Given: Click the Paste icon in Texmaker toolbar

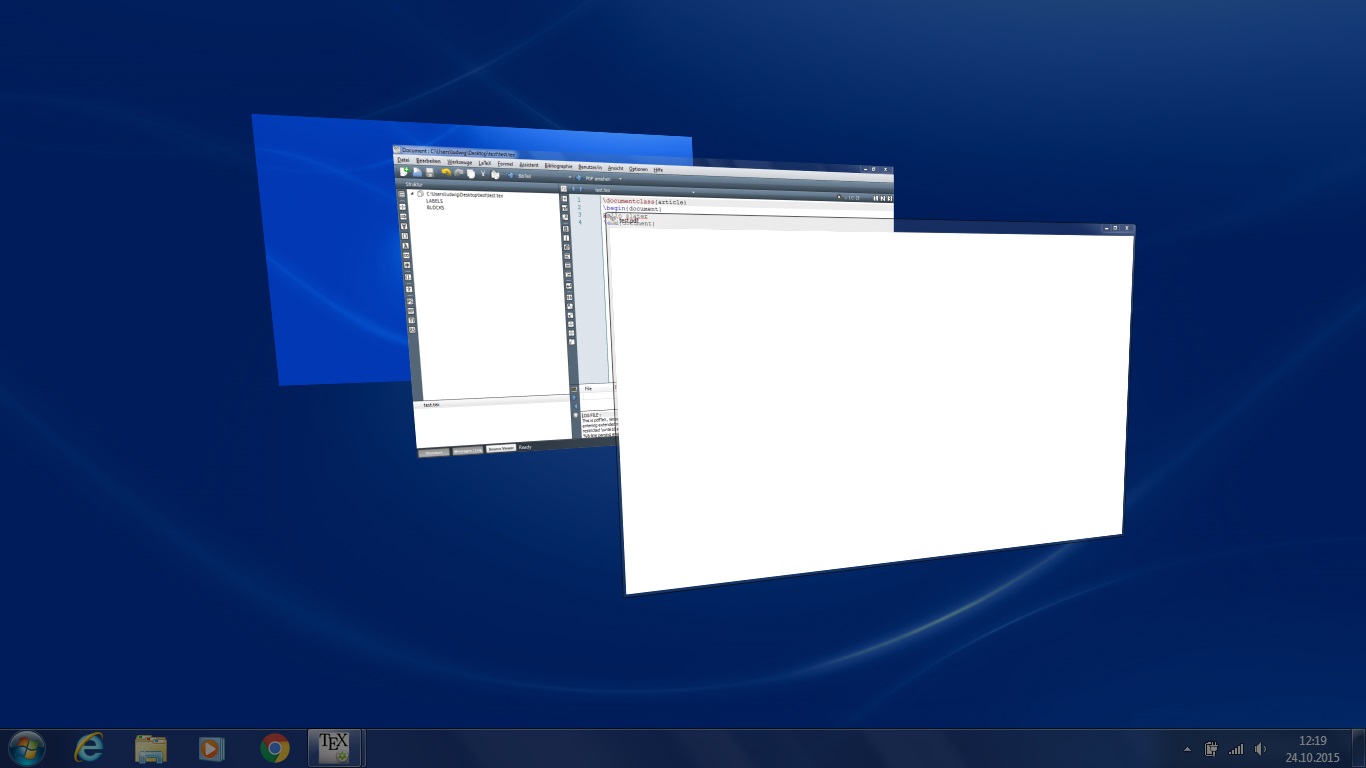Looking at the screenshot, I should (x=495, y=174).
